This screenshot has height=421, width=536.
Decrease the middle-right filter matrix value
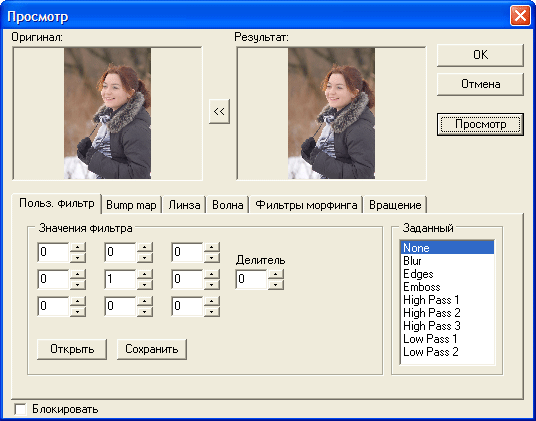click(x=212, y=284)
